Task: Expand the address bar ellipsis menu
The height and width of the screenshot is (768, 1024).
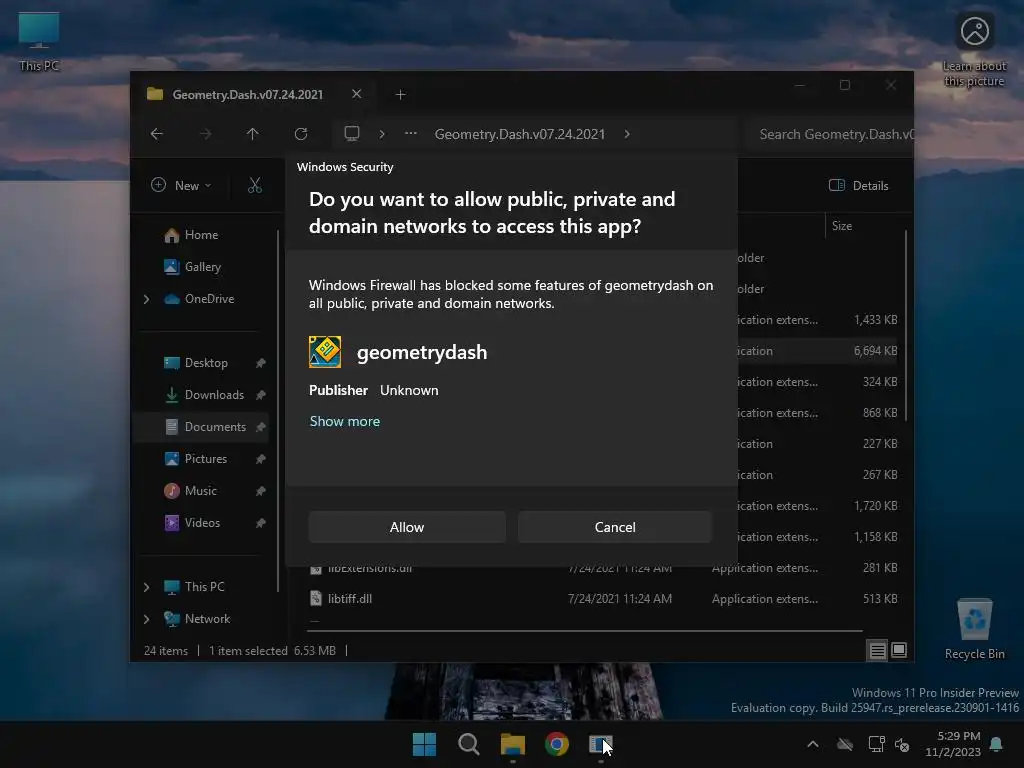Action: tap(411, 134)
